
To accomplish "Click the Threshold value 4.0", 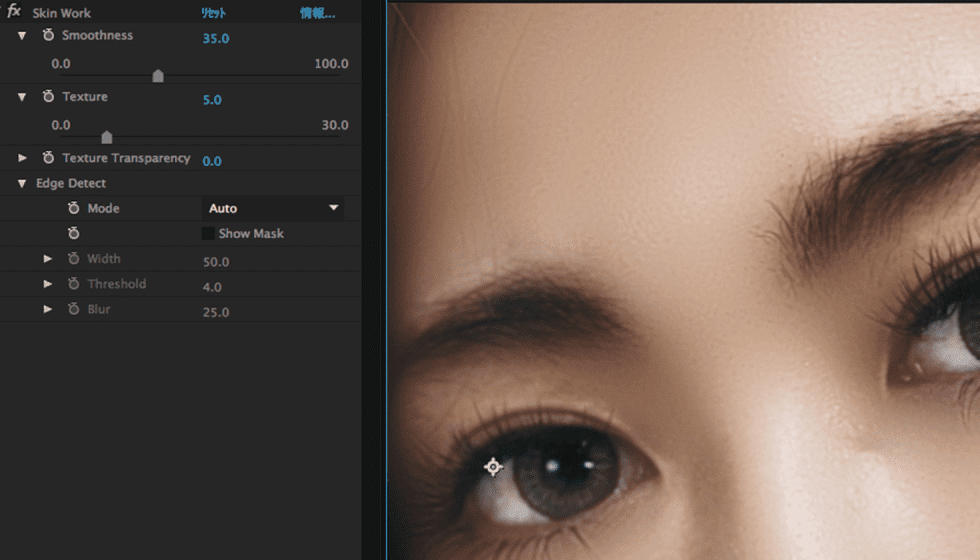I will coord(212,287).
